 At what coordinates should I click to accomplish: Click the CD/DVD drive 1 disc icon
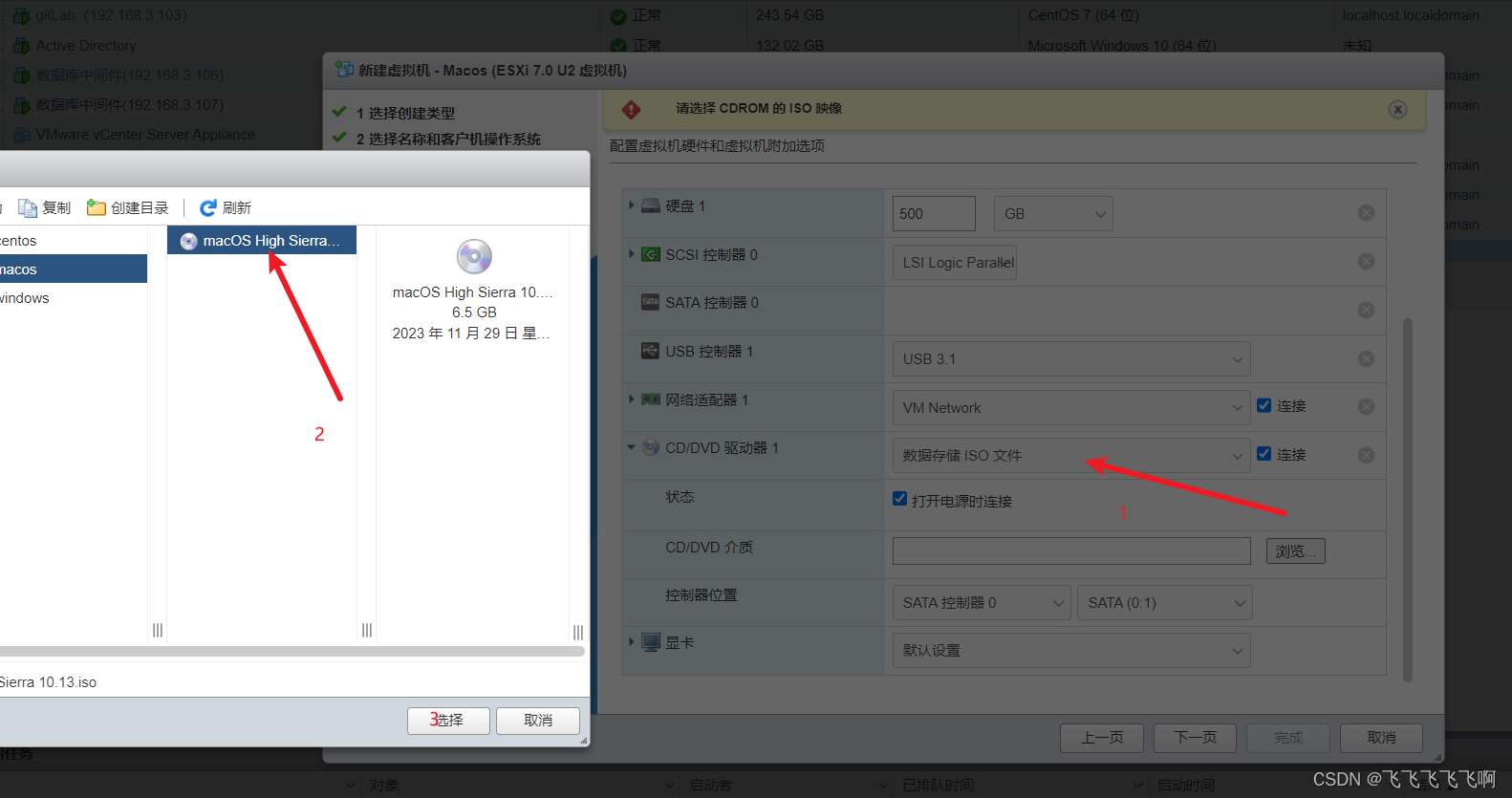(x=651, y=447)
